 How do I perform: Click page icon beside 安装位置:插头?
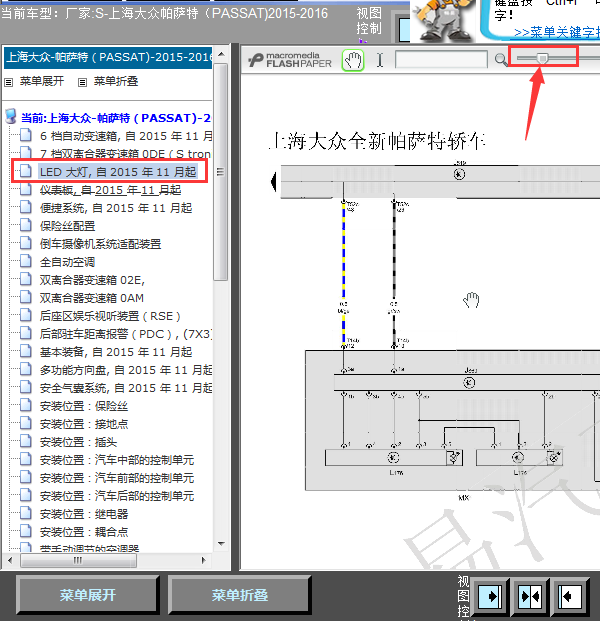coord(26,441)
